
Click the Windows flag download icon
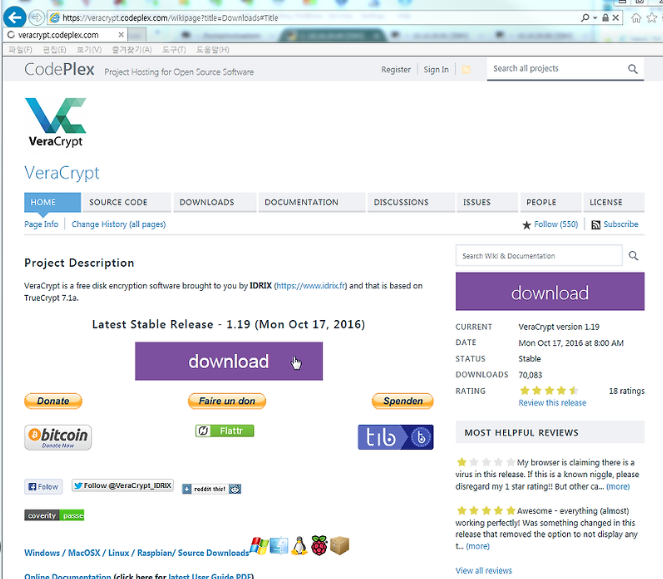(259, 546)
